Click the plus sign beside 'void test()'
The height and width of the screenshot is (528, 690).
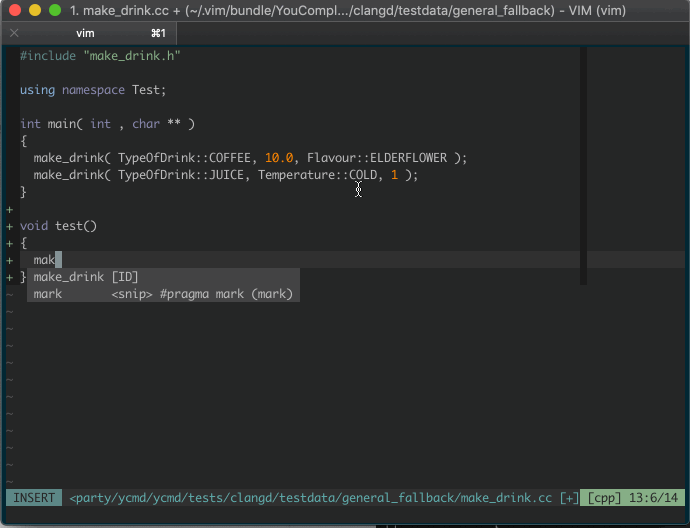pos(10,227)
